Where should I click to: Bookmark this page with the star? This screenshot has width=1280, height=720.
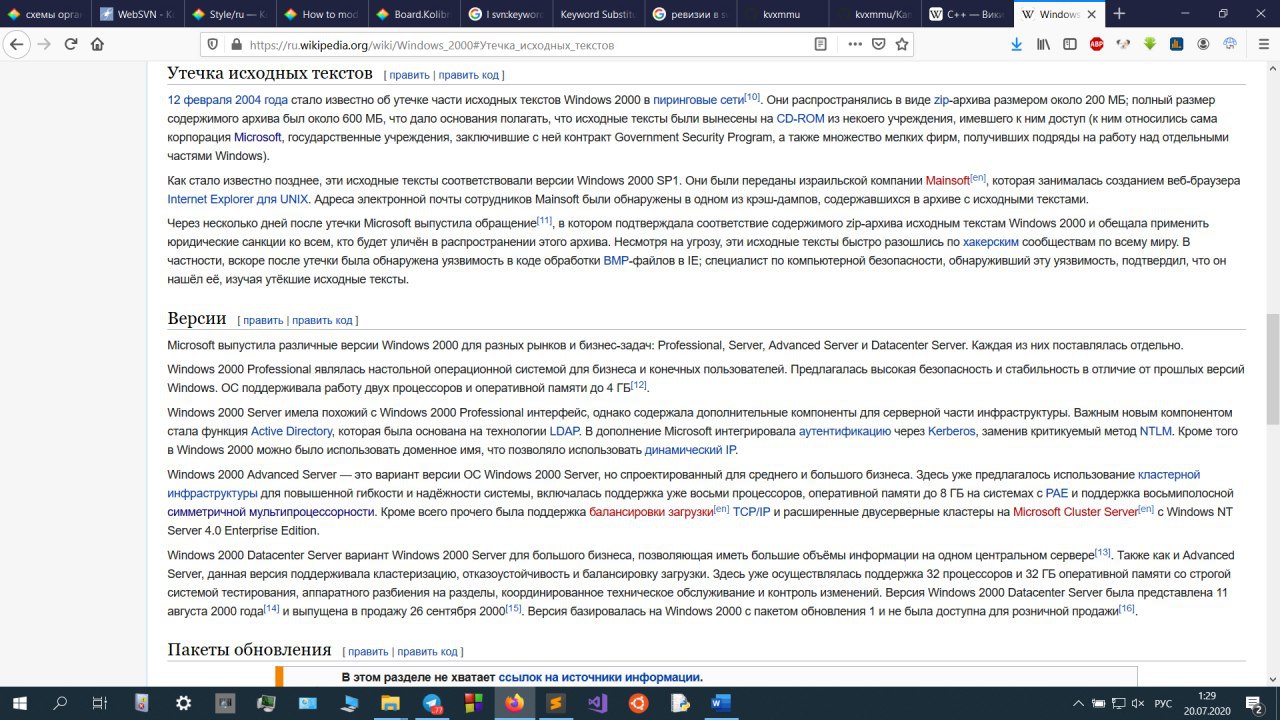pyautogui.click(x=902, y=44)
